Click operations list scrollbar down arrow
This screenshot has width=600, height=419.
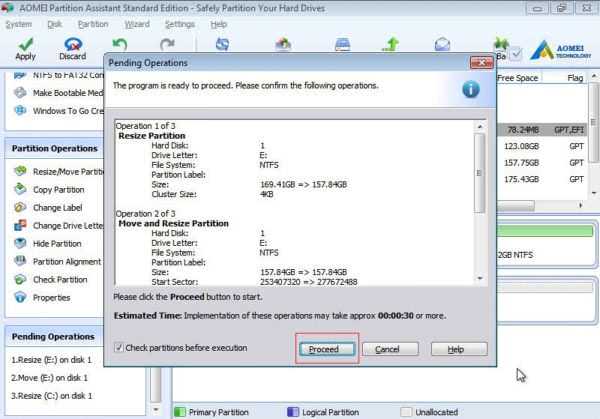(480, 279)
